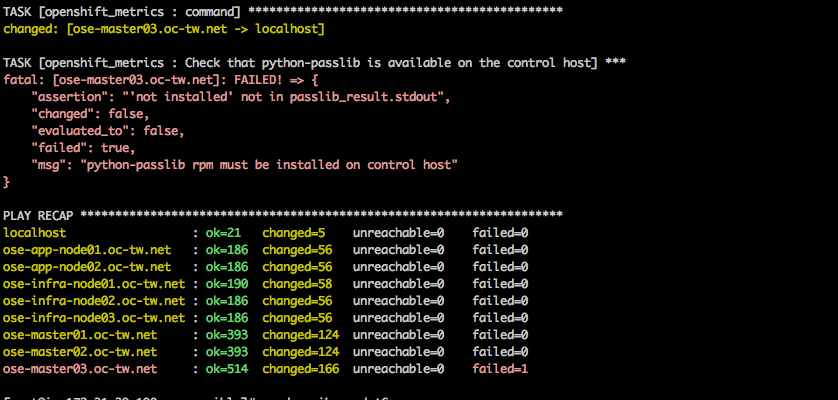Click the PLAY RECAP heading text

pyautogui.click(x=41, y=215)
